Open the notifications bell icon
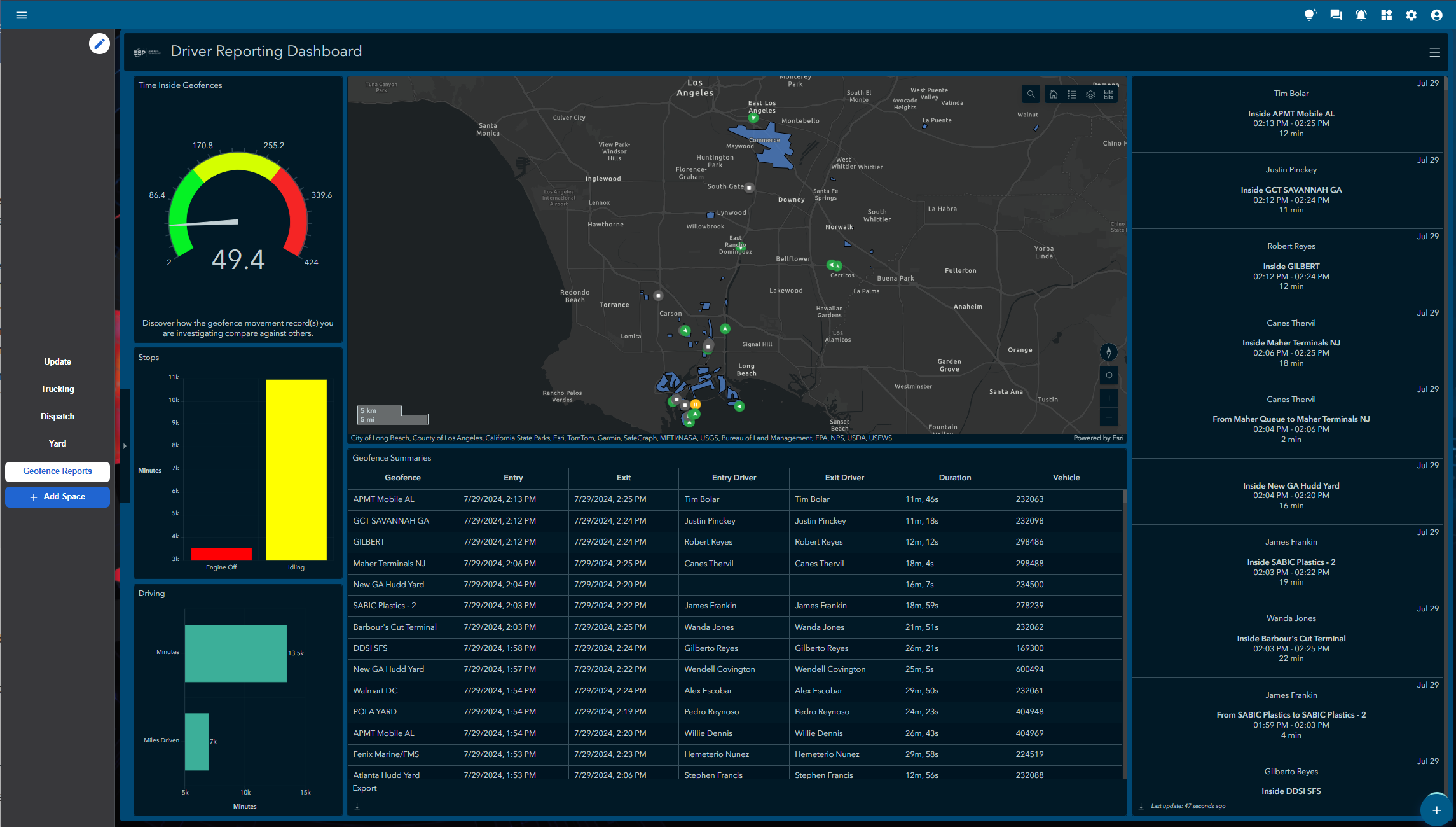1456x827 pixels. click(1361, 15)
